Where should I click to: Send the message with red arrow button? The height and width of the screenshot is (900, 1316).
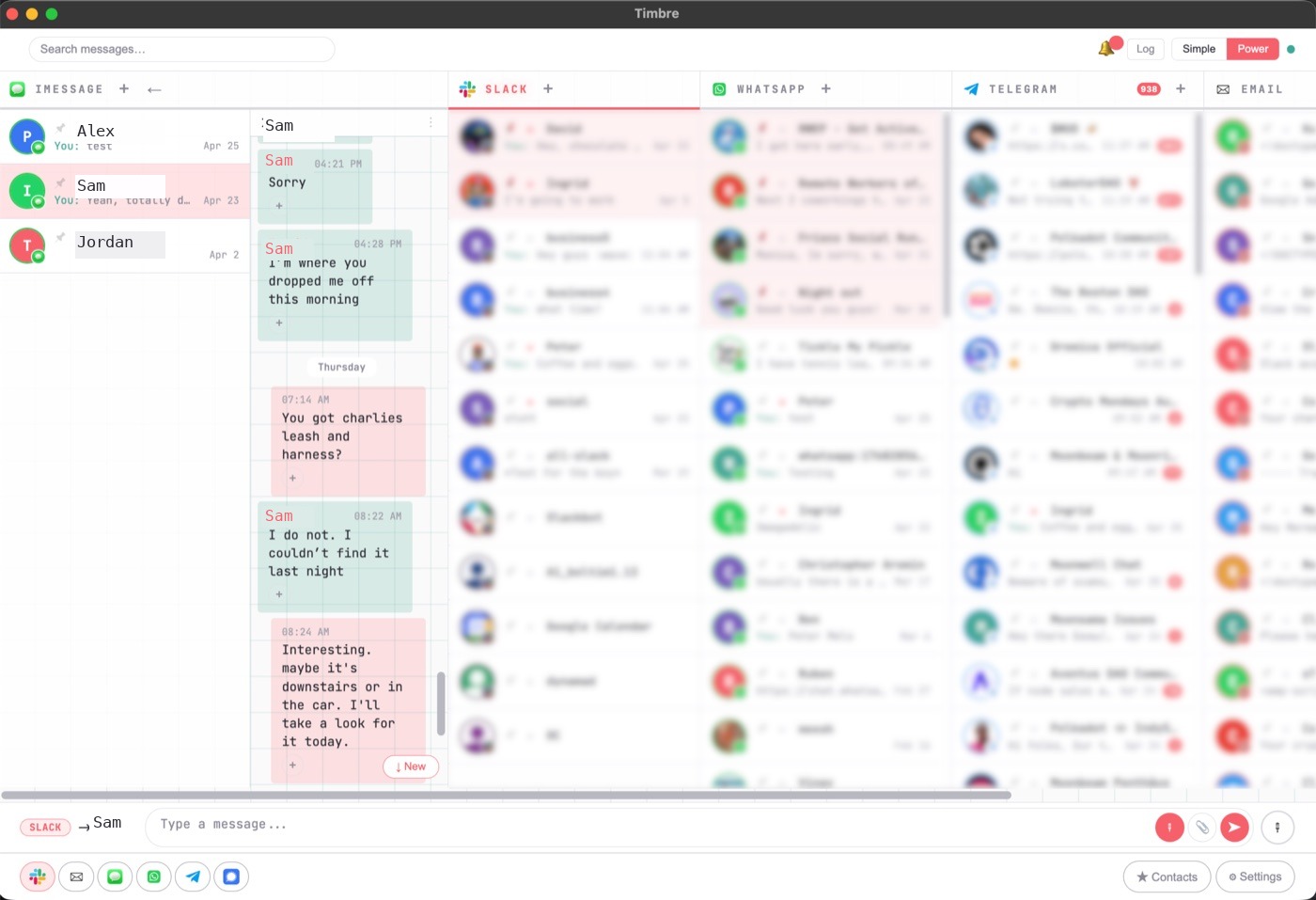point(1234,828)
